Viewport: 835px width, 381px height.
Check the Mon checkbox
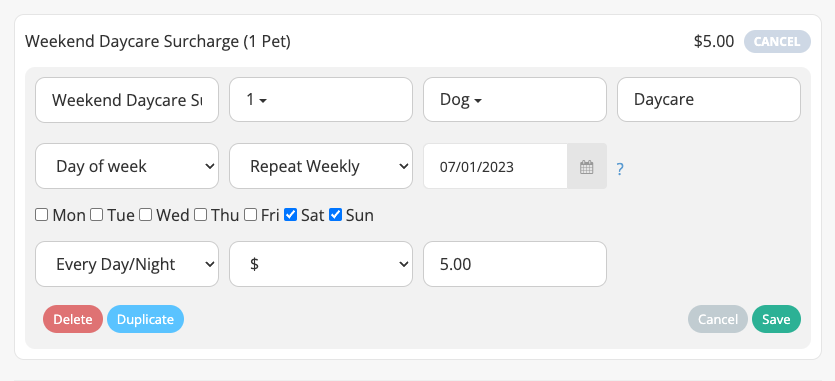42,215
